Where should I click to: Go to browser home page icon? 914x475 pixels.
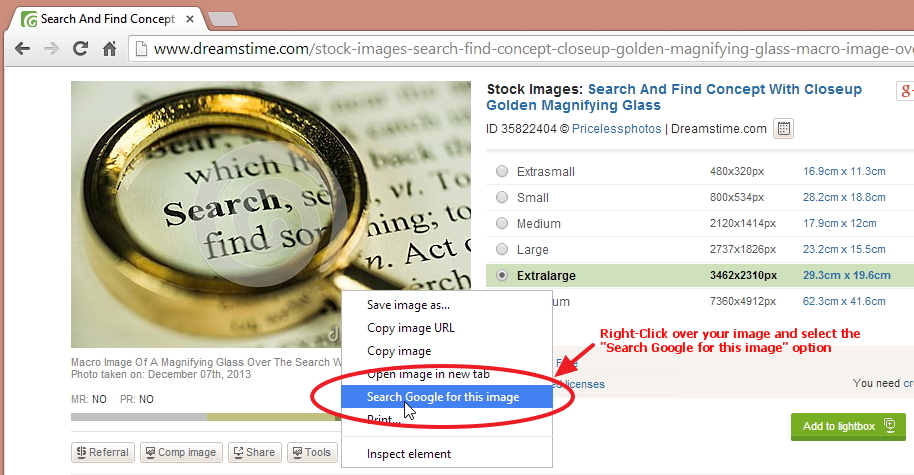[110, 48]
